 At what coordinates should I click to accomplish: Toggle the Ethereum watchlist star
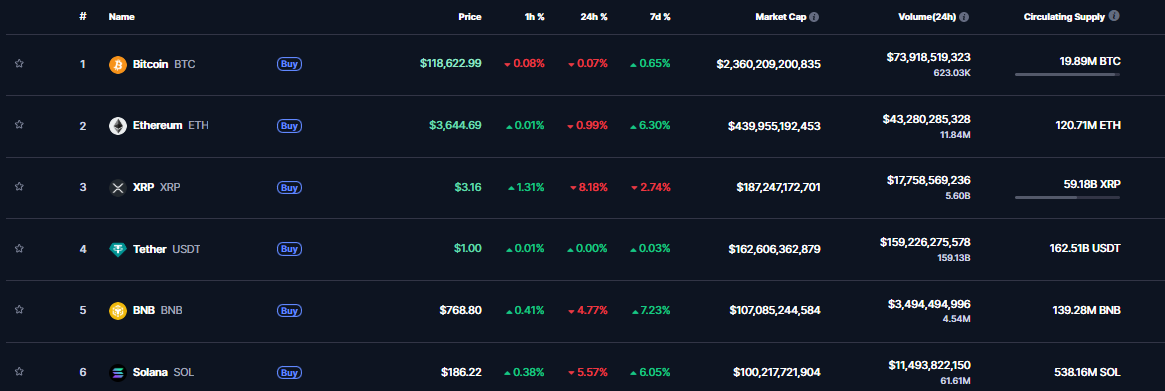[x=19, y=126]
